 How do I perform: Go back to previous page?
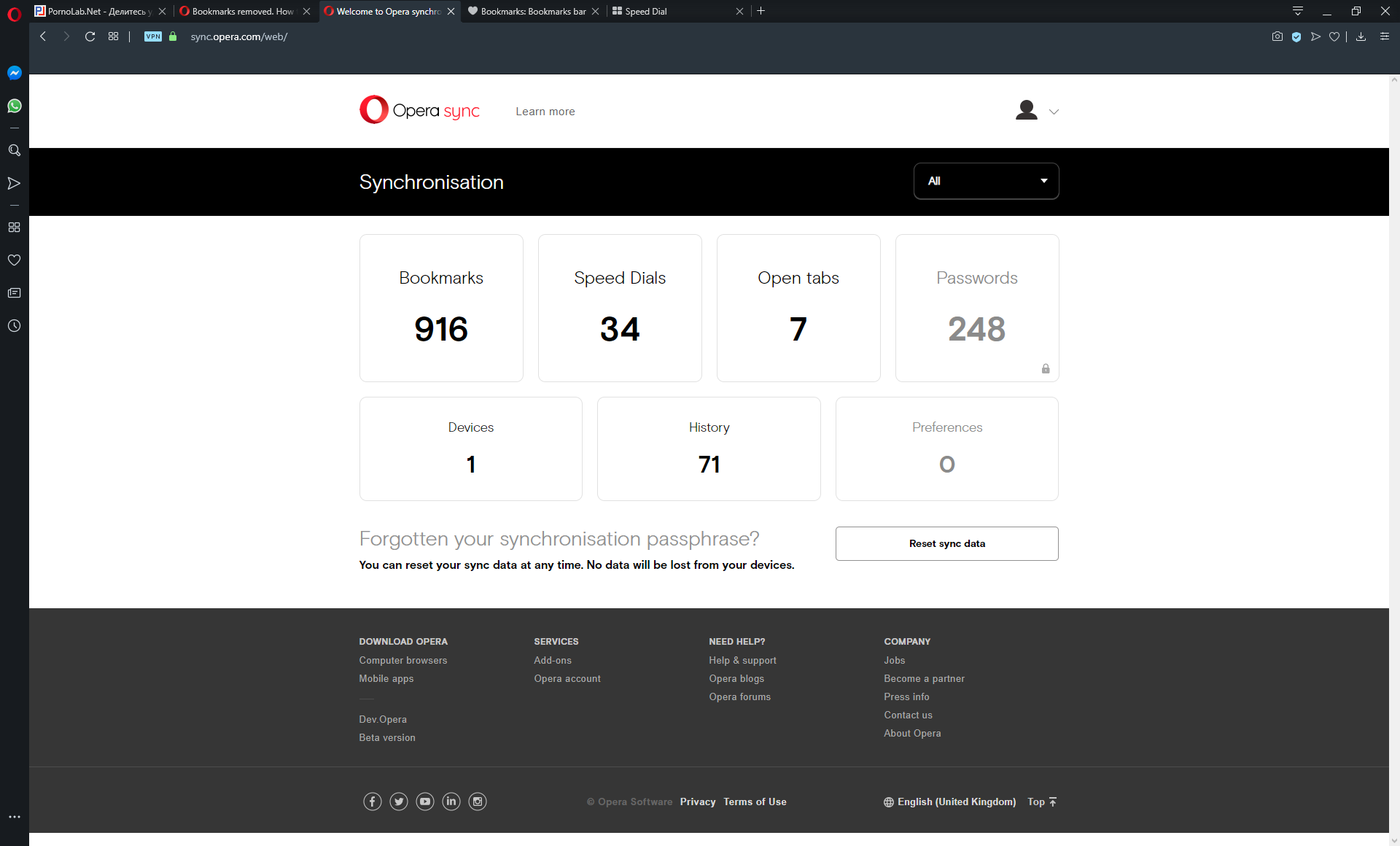point(43,36)
